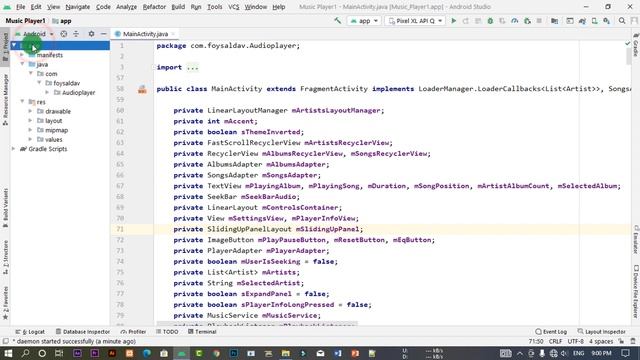Image resolution: width=640 pixels, height=360 pixels.
Task: Run the app with green play button
Action: (x=453, y=21)
